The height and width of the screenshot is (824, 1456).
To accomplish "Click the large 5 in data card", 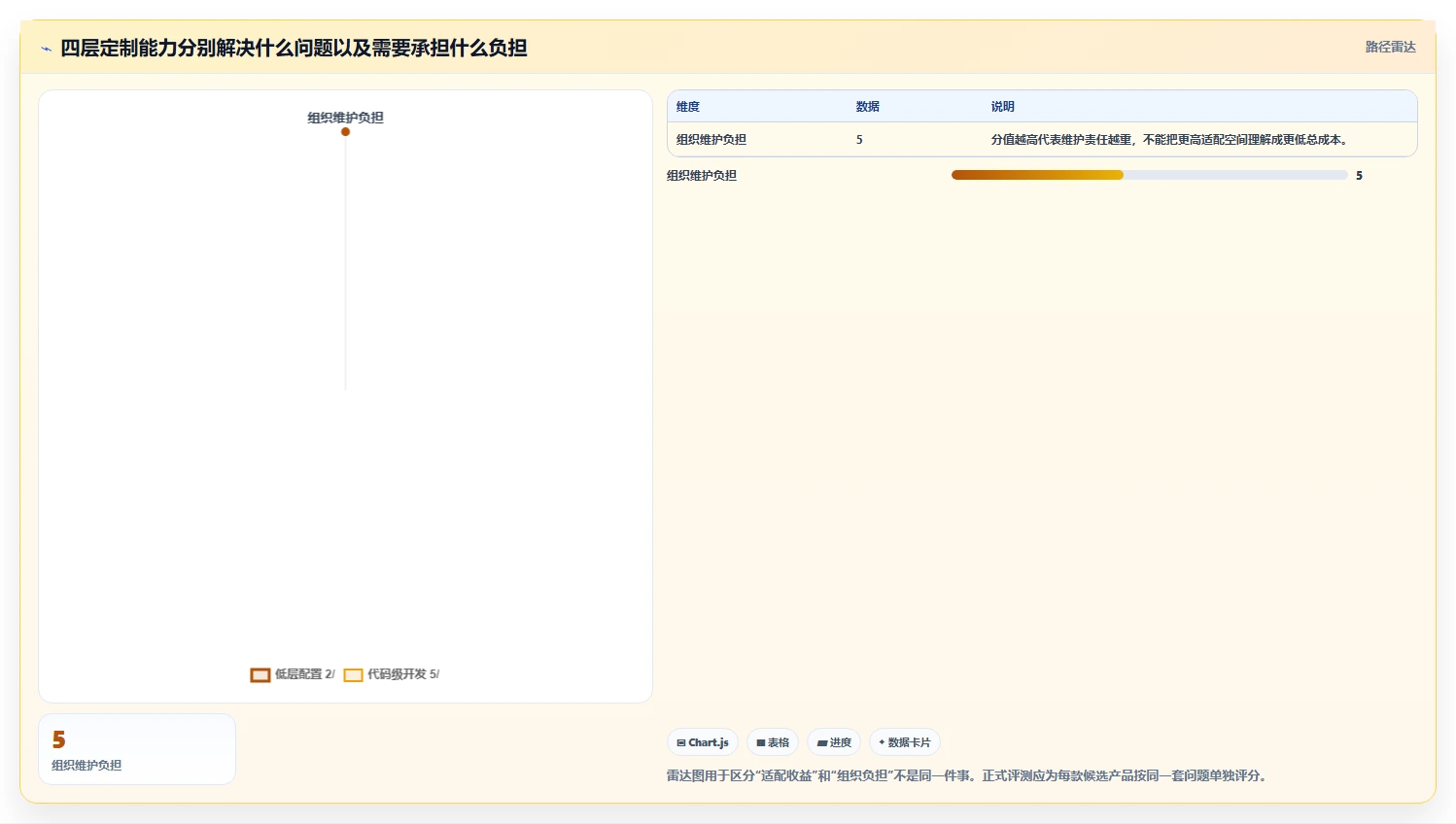I will click(x=58, y=739).
